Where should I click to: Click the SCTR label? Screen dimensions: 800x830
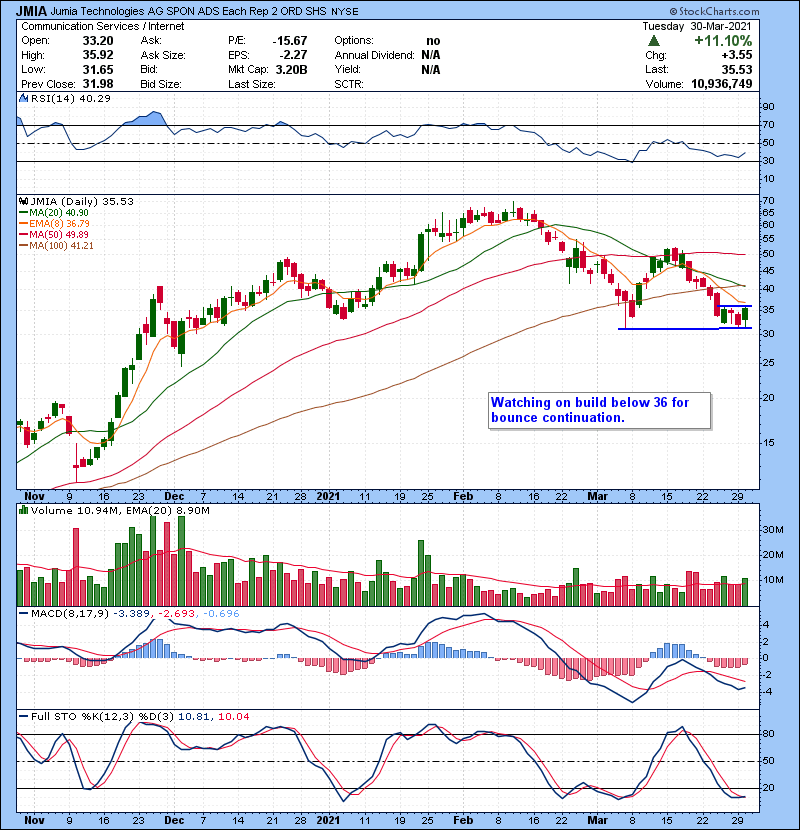click(349, 84)
